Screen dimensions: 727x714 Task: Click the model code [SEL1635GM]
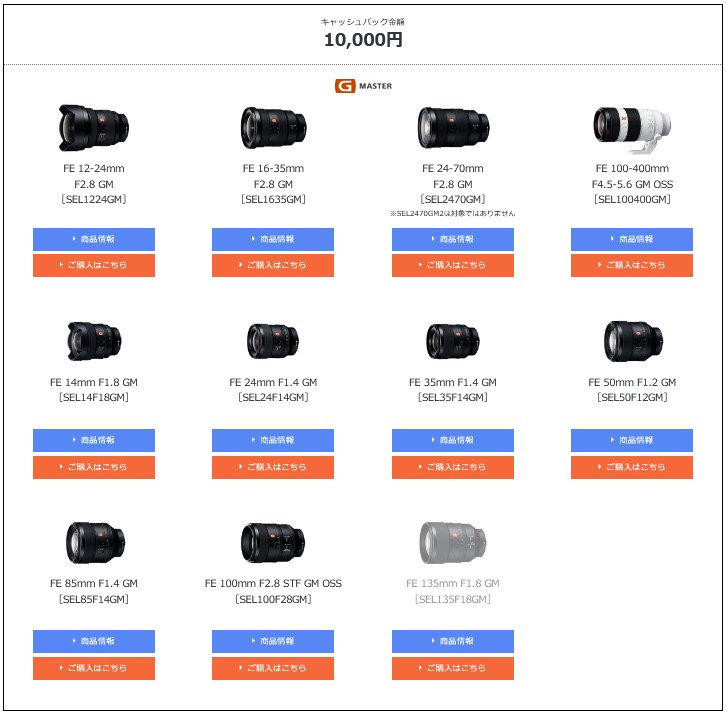point(273,199)
